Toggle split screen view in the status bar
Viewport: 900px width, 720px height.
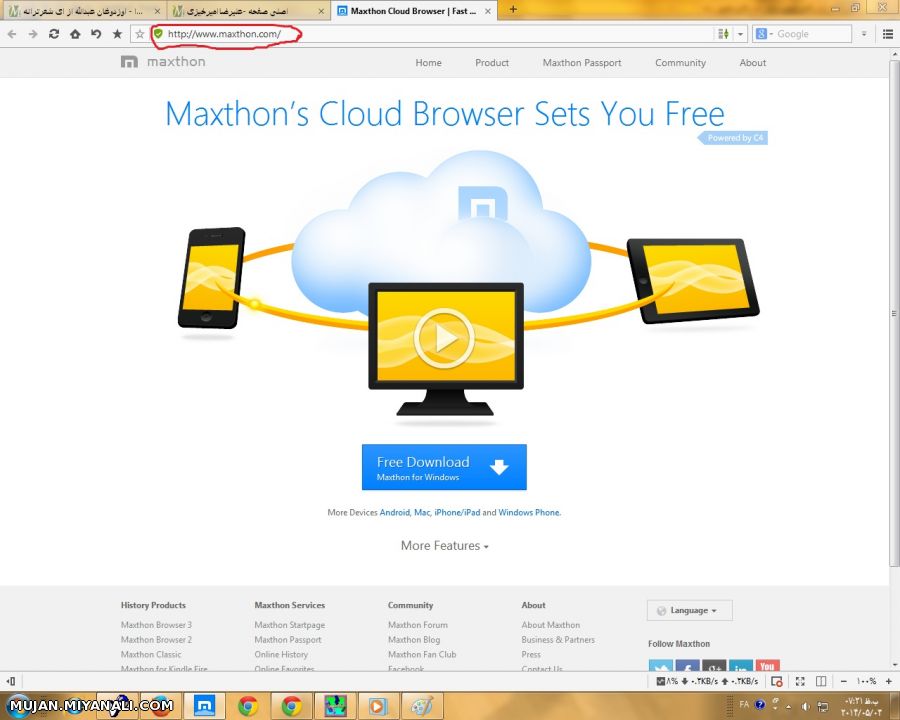click(x=821, y=682)
